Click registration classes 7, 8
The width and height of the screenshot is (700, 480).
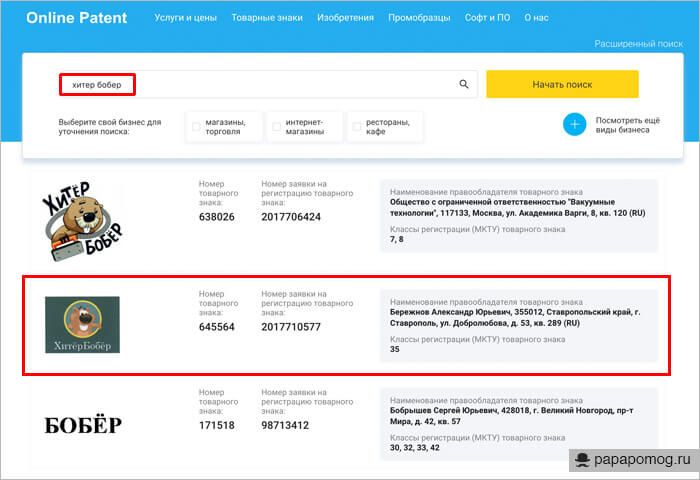[396, 239]
